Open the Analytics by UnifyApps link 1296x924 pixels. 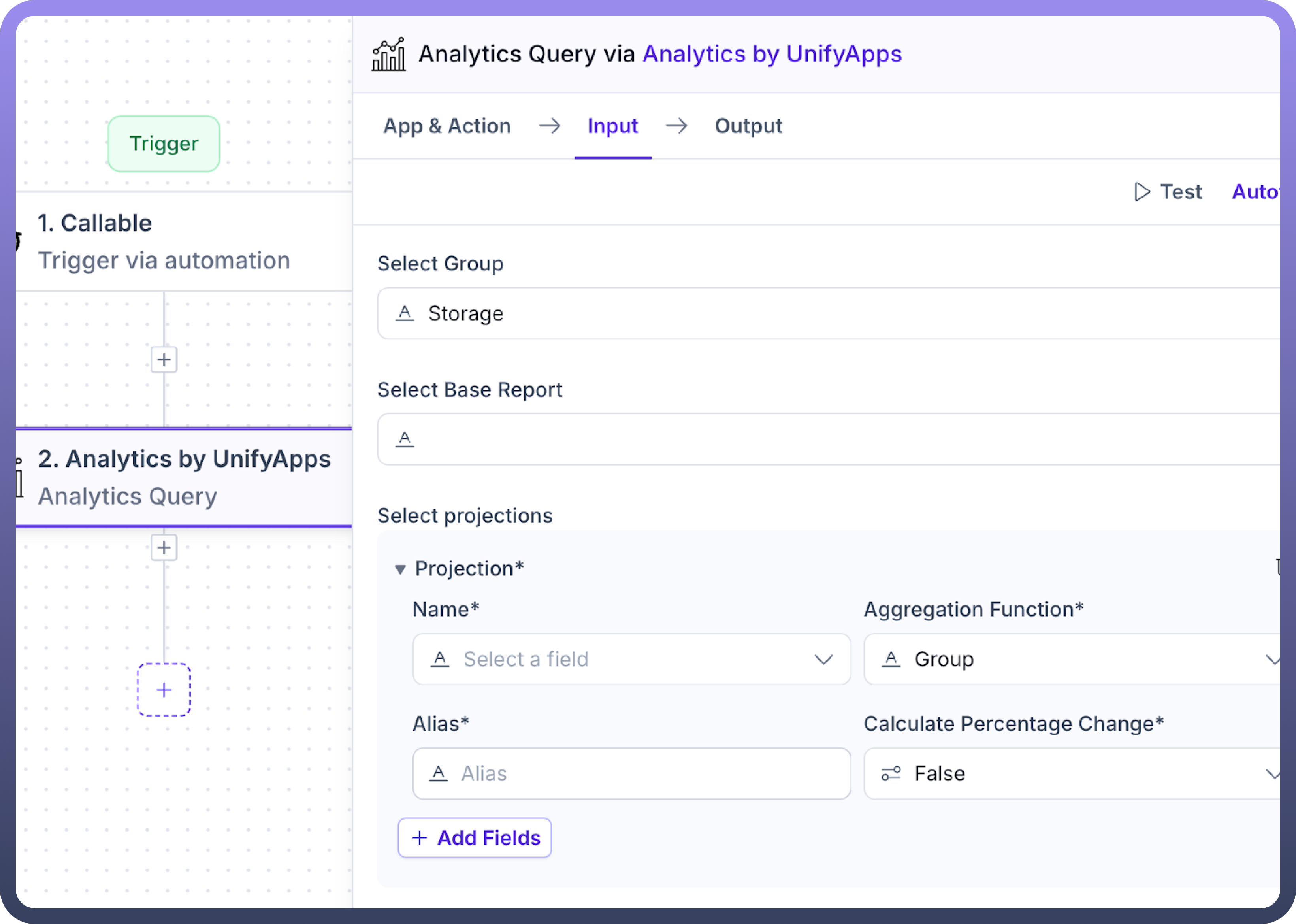coord(772,54)
